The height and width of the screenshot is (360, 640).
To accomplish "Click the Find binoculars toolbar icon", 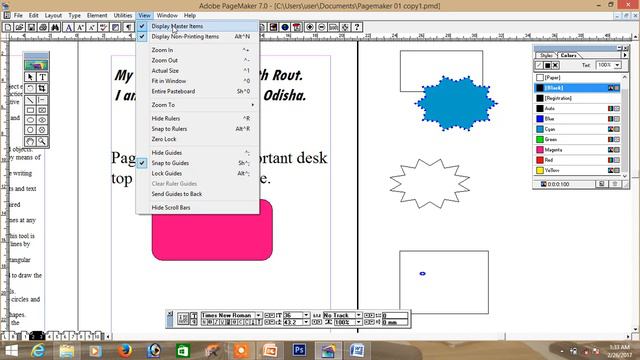I will click(55, 27).
